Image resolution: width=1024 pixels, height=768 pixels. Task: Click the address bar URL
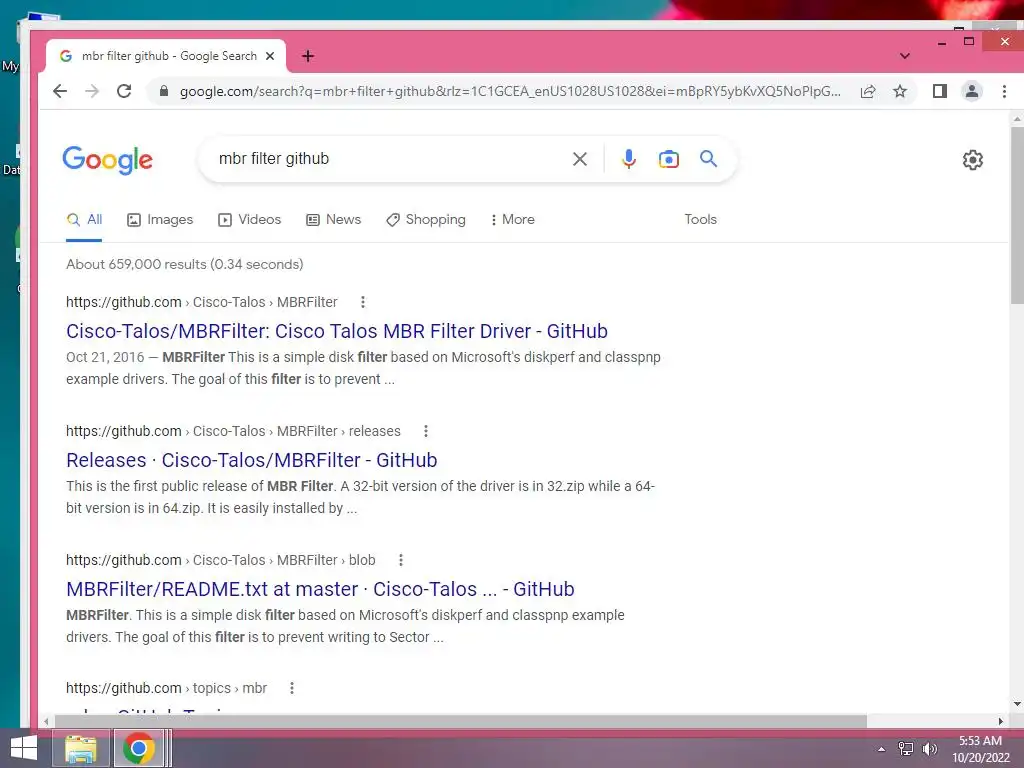(510, 91)
